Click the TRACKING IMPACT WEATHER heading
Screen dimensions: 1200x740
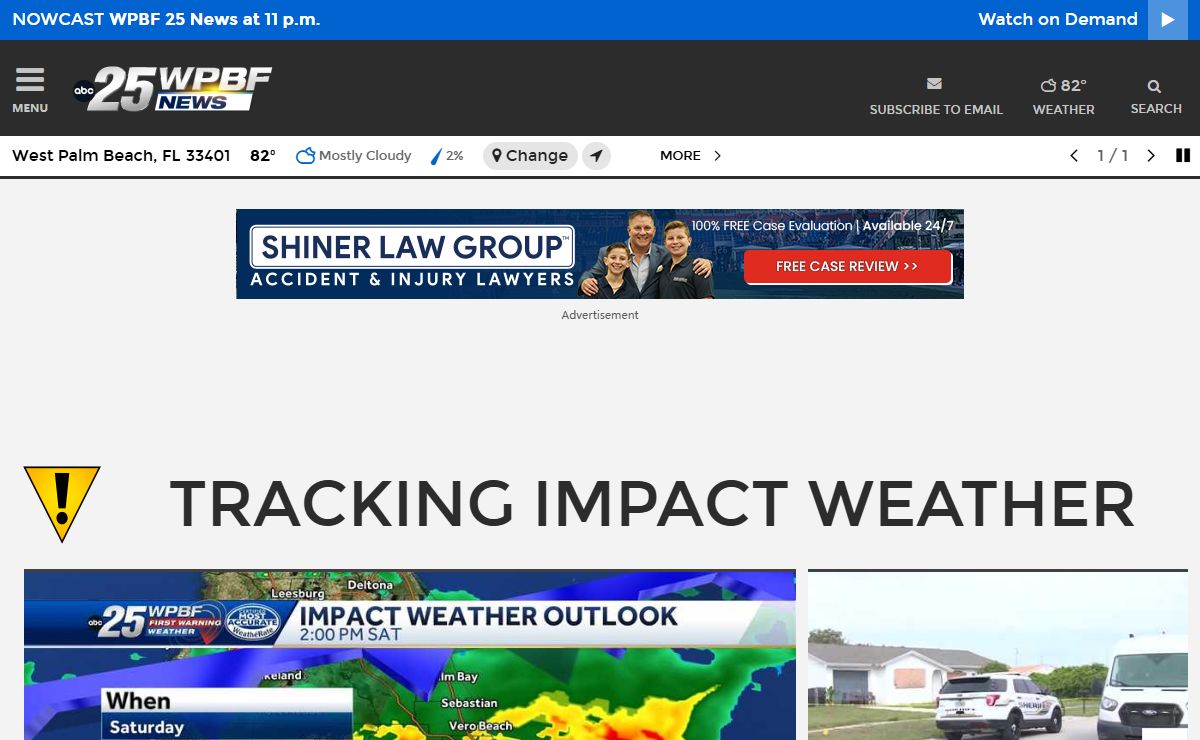coord(652,503)
